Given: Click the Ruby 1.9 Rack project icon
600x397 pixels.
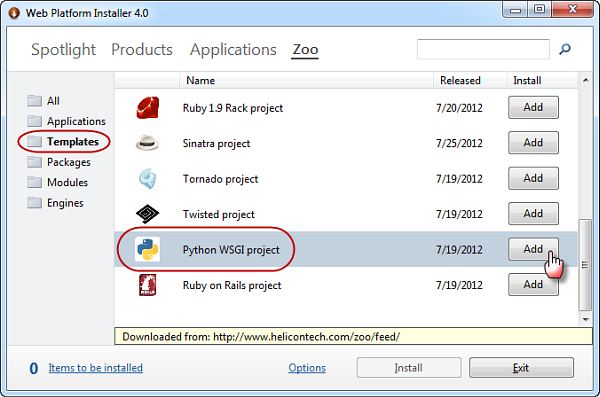Looking at the screenshot, I should click(x=148, y=108).
